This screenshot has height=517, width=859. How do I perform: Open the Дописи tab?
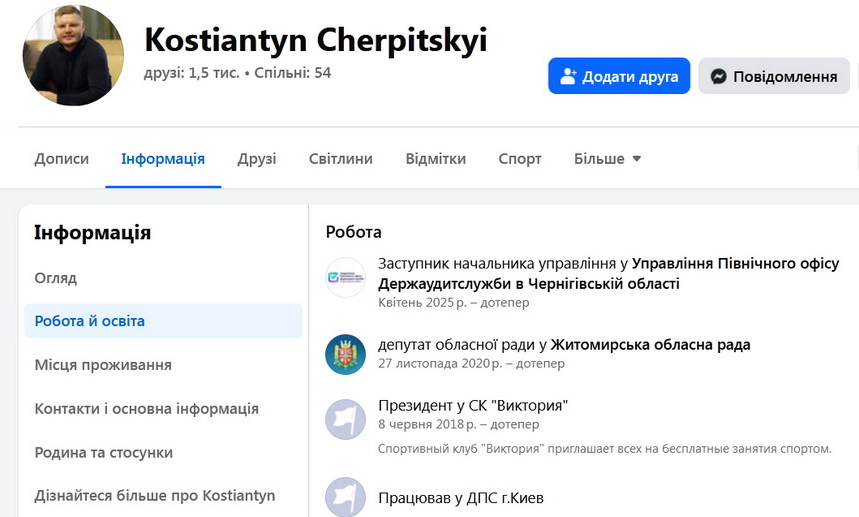click(x=61, y=158)
